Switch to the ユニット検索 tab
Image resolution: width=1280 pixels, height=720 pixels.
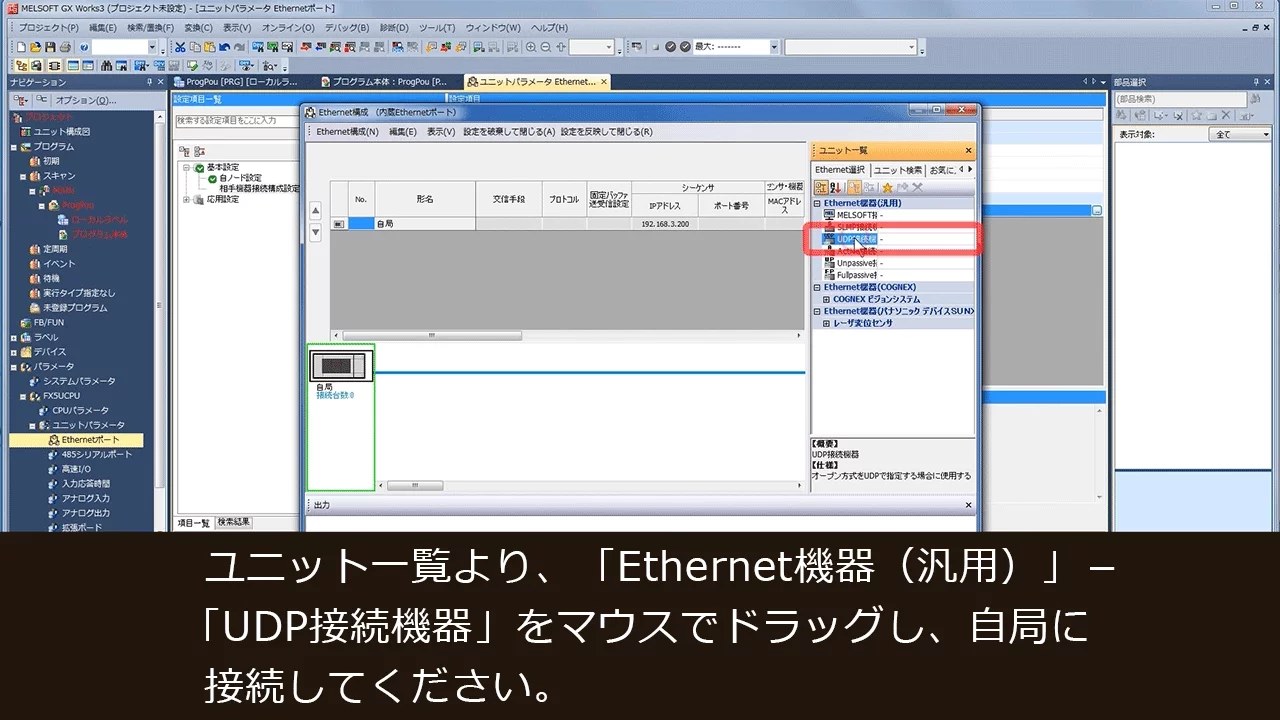[898, 170]
